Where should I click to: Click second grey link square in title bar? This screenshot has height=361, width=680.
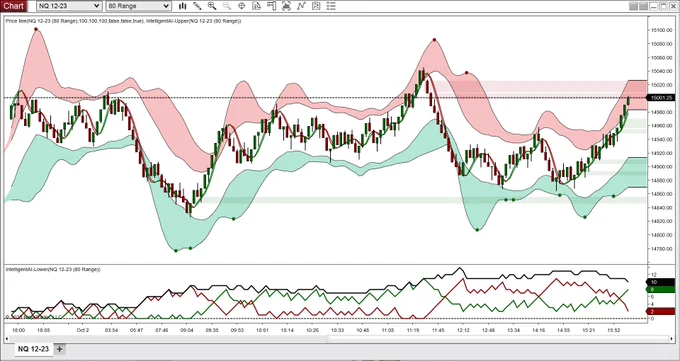[x=644, y=6]
